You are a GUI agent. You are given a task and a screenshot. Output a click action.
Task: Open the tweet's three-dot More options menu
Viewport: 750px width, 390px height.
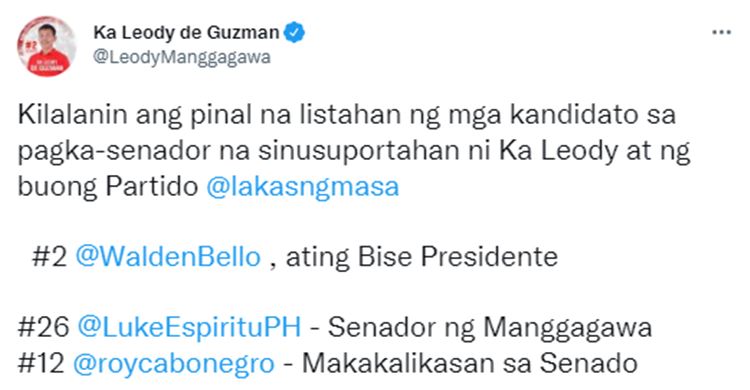click(x=721, y=33)
